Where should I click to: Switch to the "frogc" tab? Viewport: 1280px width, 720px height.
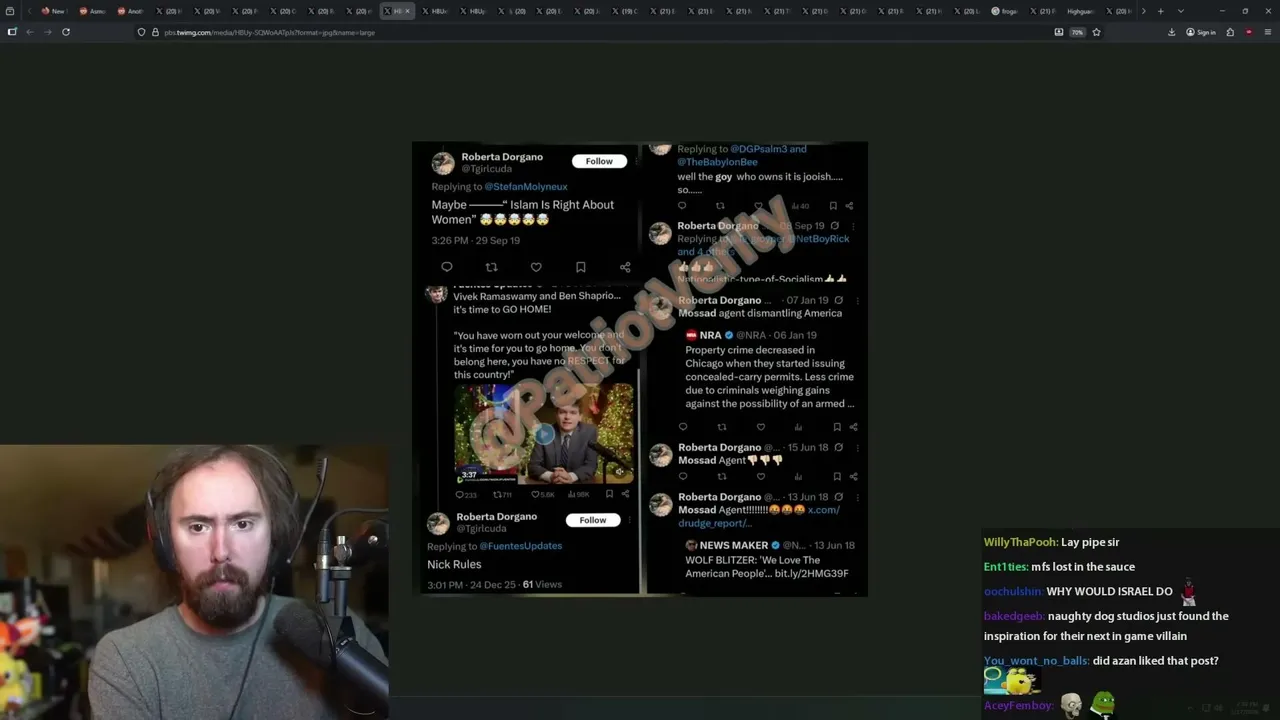click(1005, 11)
